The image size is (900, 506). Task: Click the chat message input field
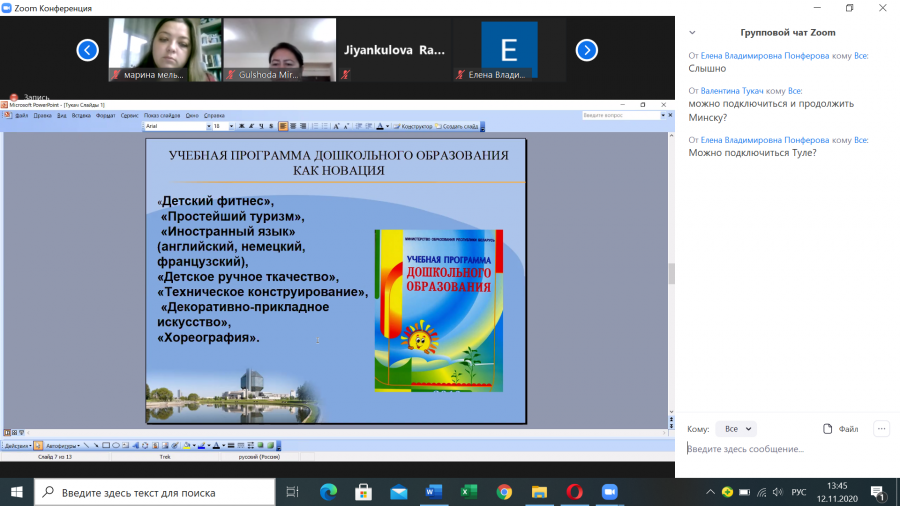click(788, 449)
